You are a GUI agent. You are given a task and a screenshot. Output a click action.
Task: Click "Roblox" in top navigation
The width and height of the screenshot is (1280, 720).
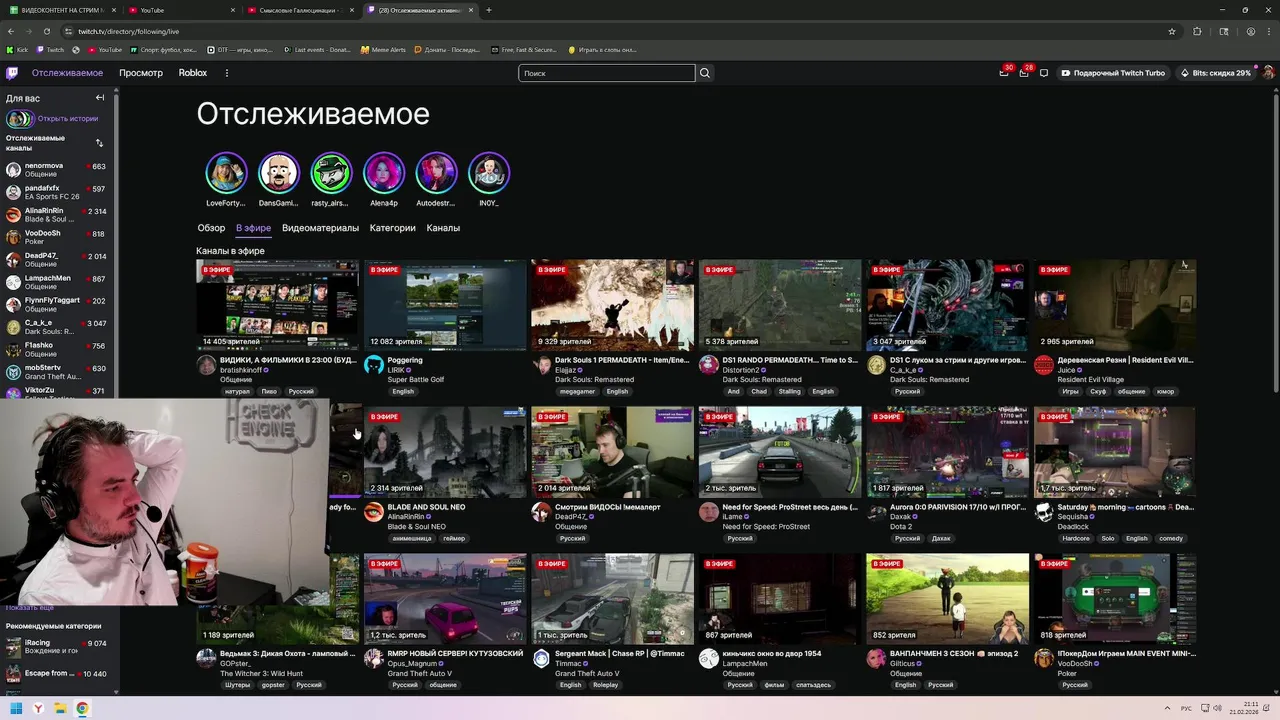[x=193, y=73]
